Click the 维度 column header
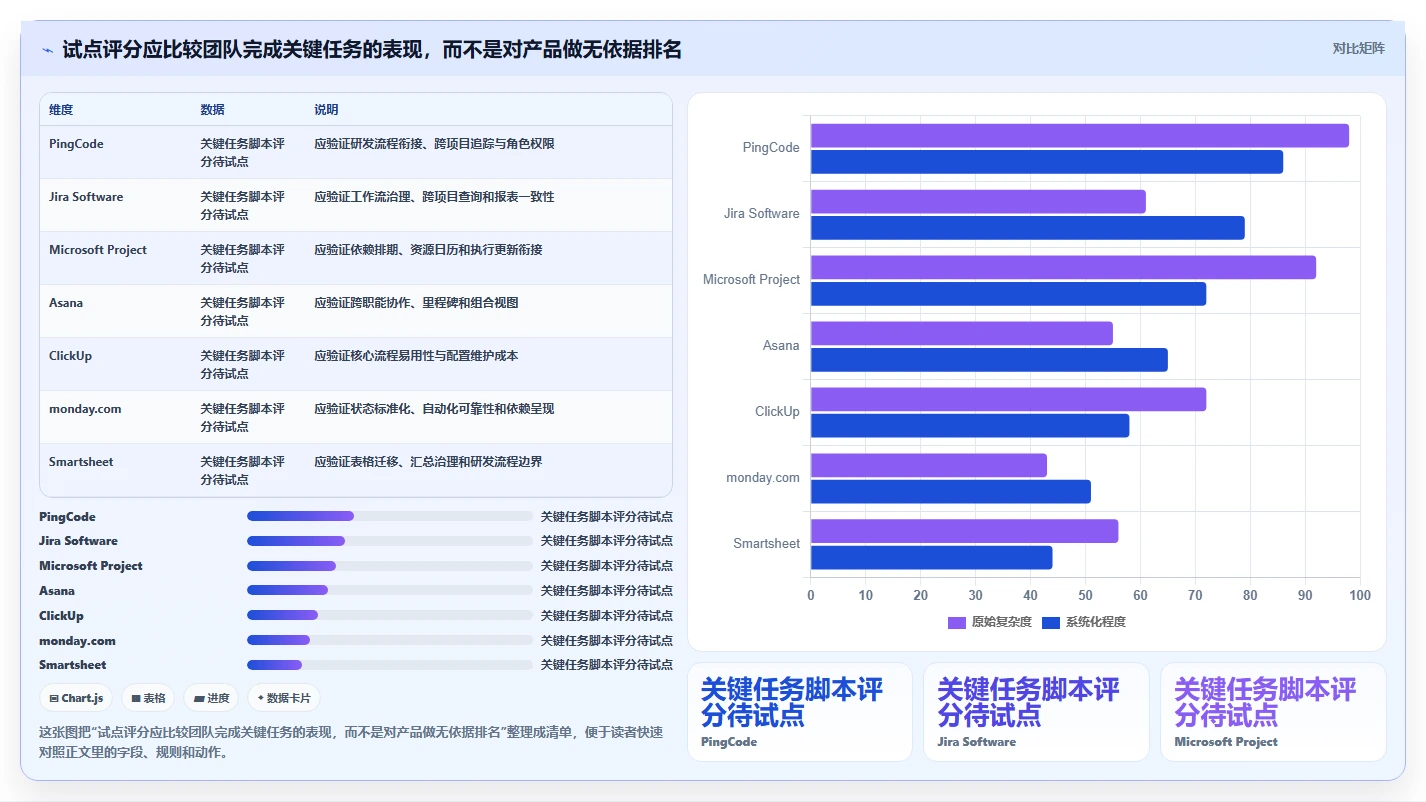The width and height of the screenshot is (1426, 802). point(61,110)
